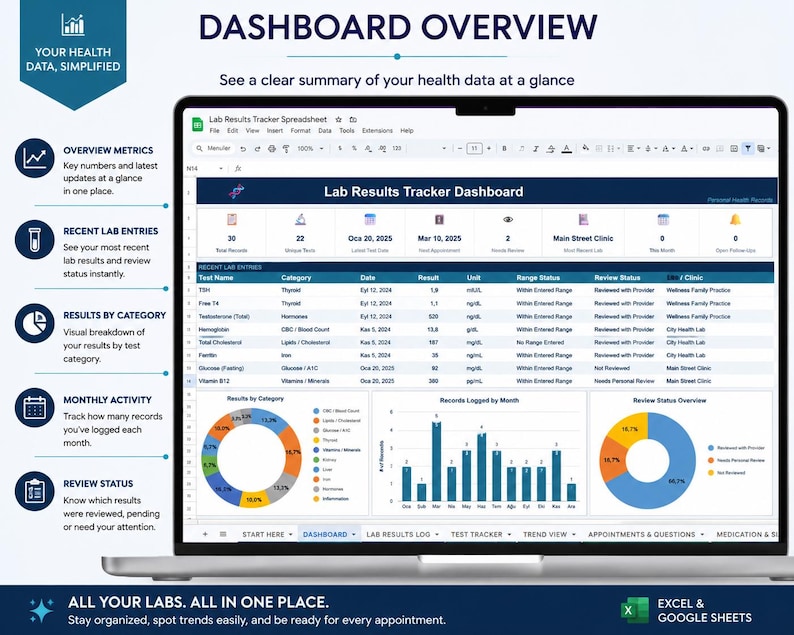Select the Paint format tool

click(x=286, y=149)
